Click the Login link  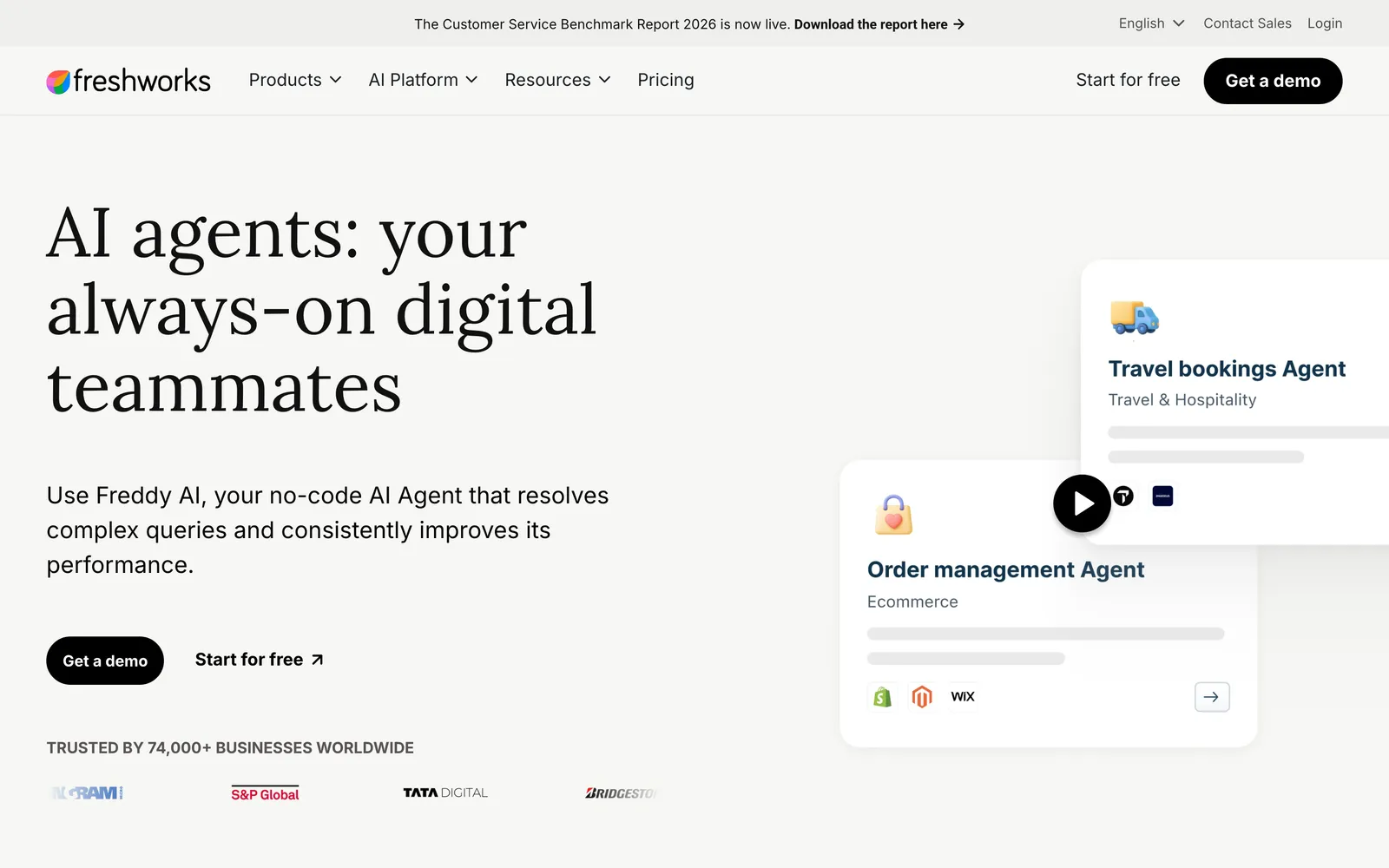pos(1325,23)
